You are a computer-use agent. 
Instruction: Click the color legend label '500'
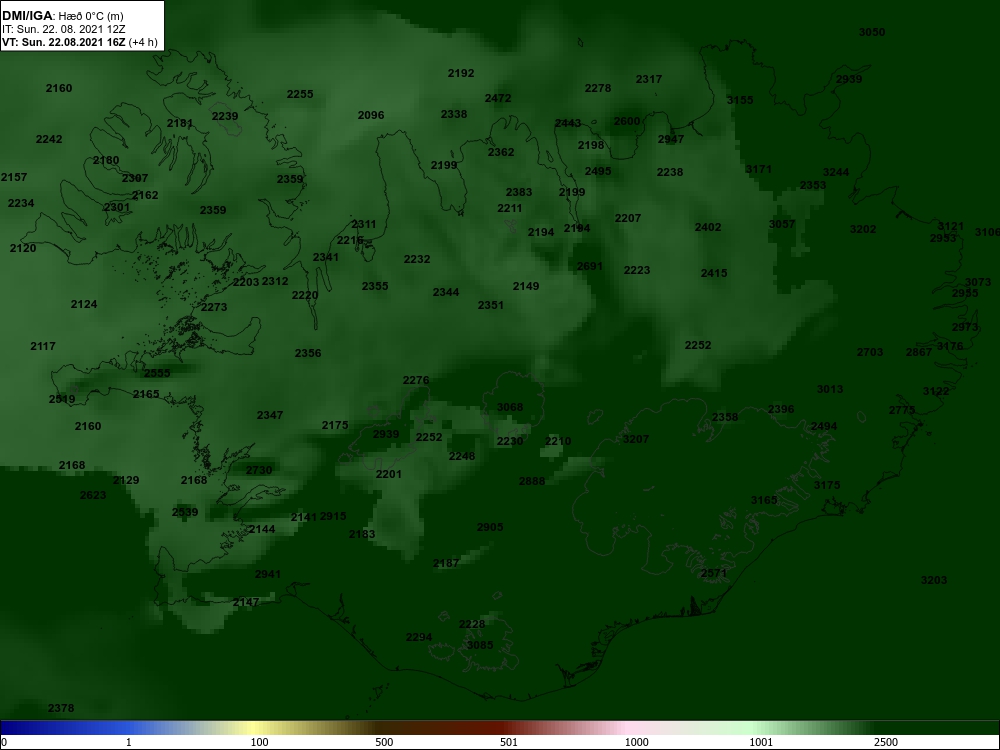pyautogui.click(x=384, y=742)
